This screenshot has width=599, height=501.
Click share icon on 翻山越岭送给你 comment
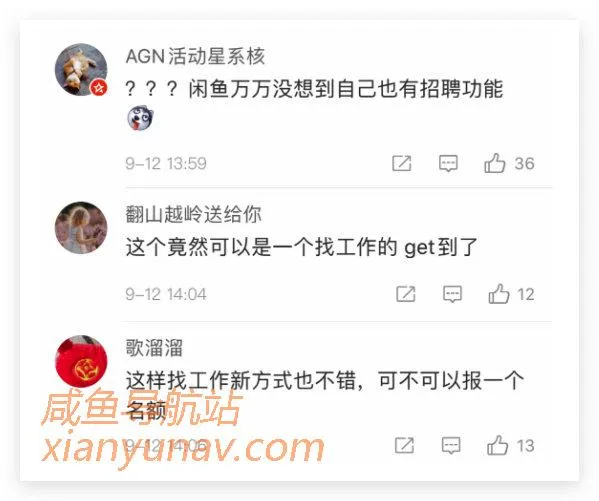coord(406,294)
